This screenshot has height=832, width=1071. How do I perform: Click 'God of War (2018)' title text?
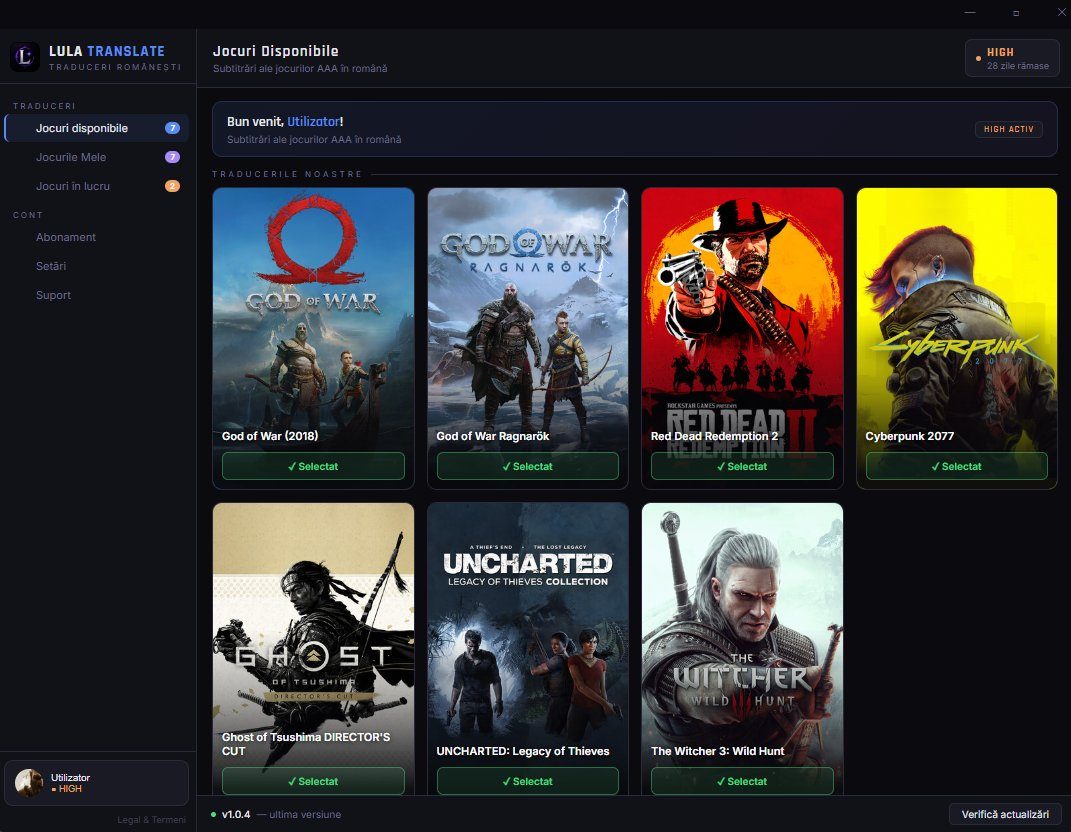(270, 436)
